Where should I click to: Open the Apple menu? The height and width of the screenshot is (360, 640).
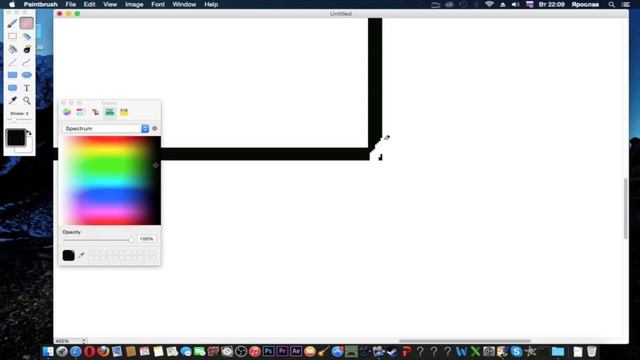coord(12,4)
